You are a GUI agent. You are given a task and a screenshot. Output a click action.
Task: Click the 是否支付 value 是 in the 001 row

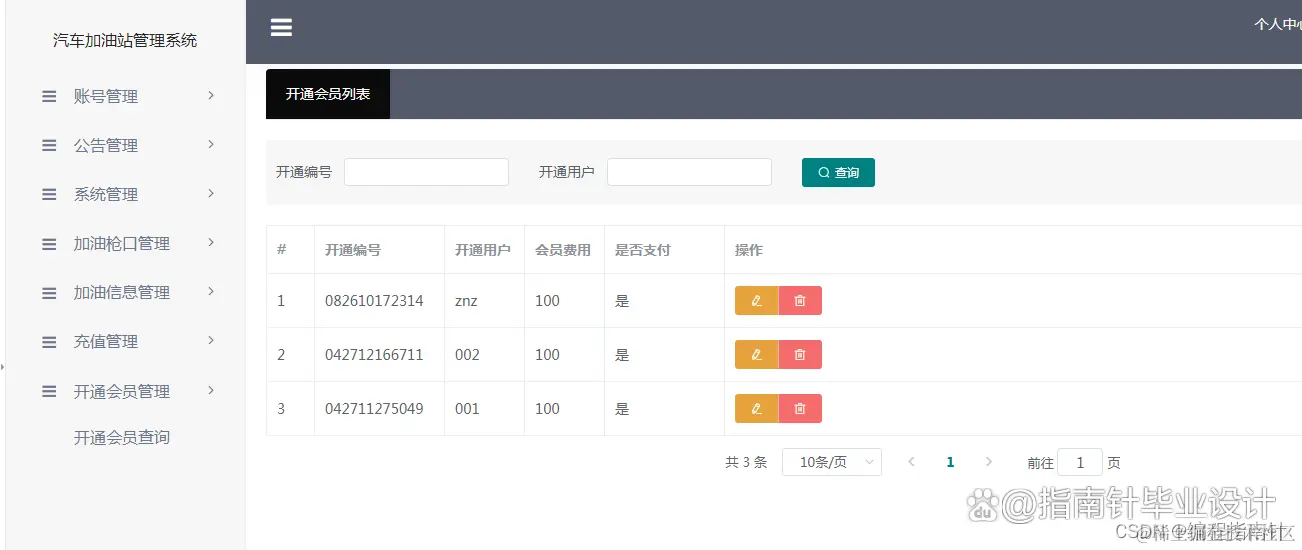[x=622, y=408]
